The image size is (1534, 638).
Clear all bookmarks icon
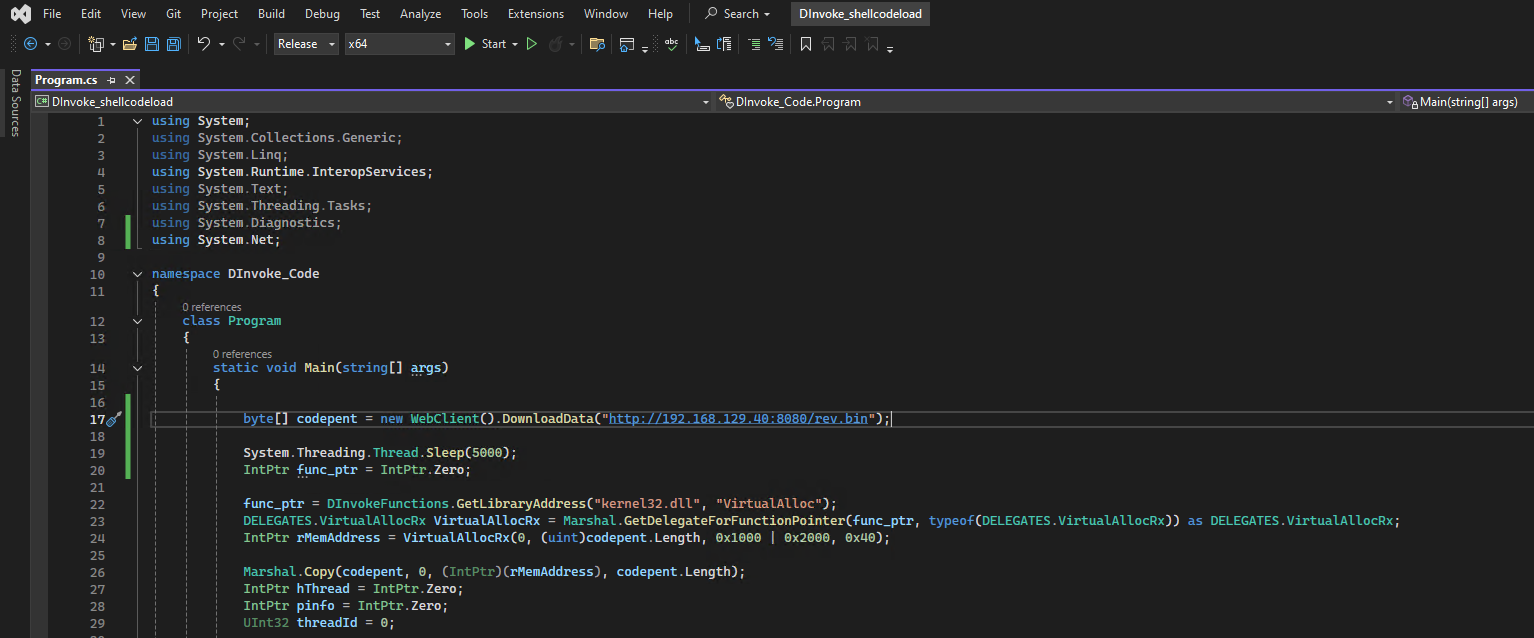(x=873, y=44)
